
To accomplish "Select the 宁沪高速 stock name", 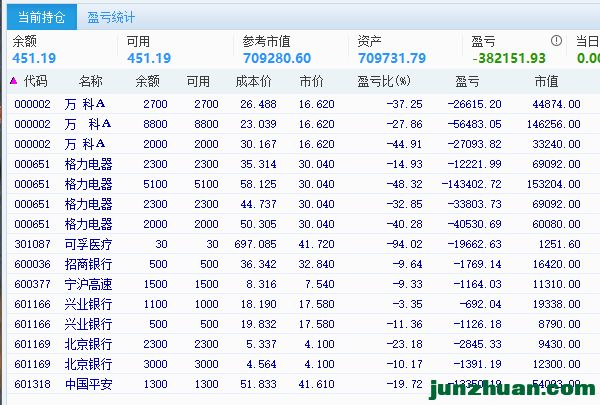I will click(88, 284).
